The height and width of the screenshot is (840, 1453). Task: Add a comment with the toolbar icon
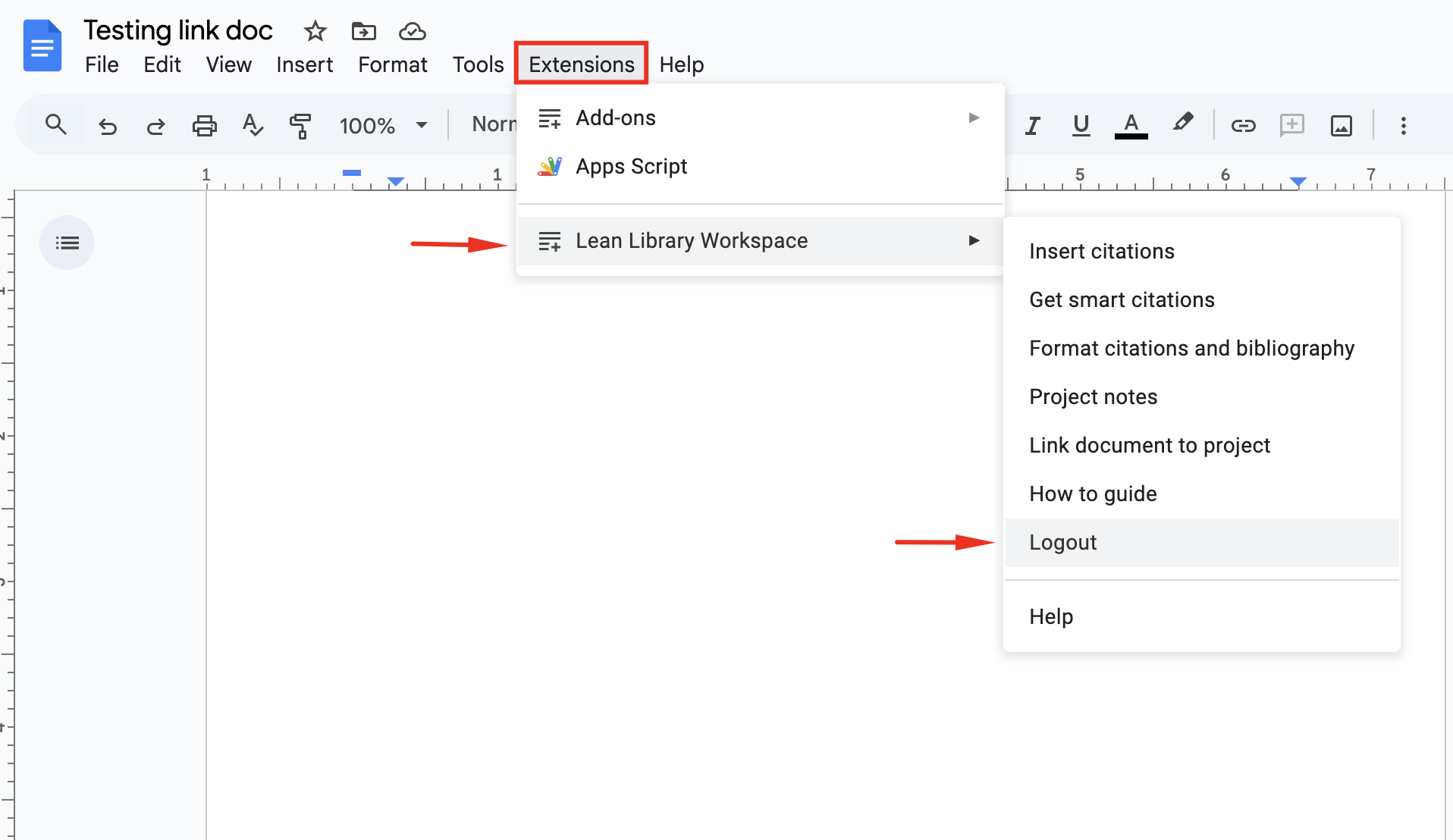[1291, 125]
